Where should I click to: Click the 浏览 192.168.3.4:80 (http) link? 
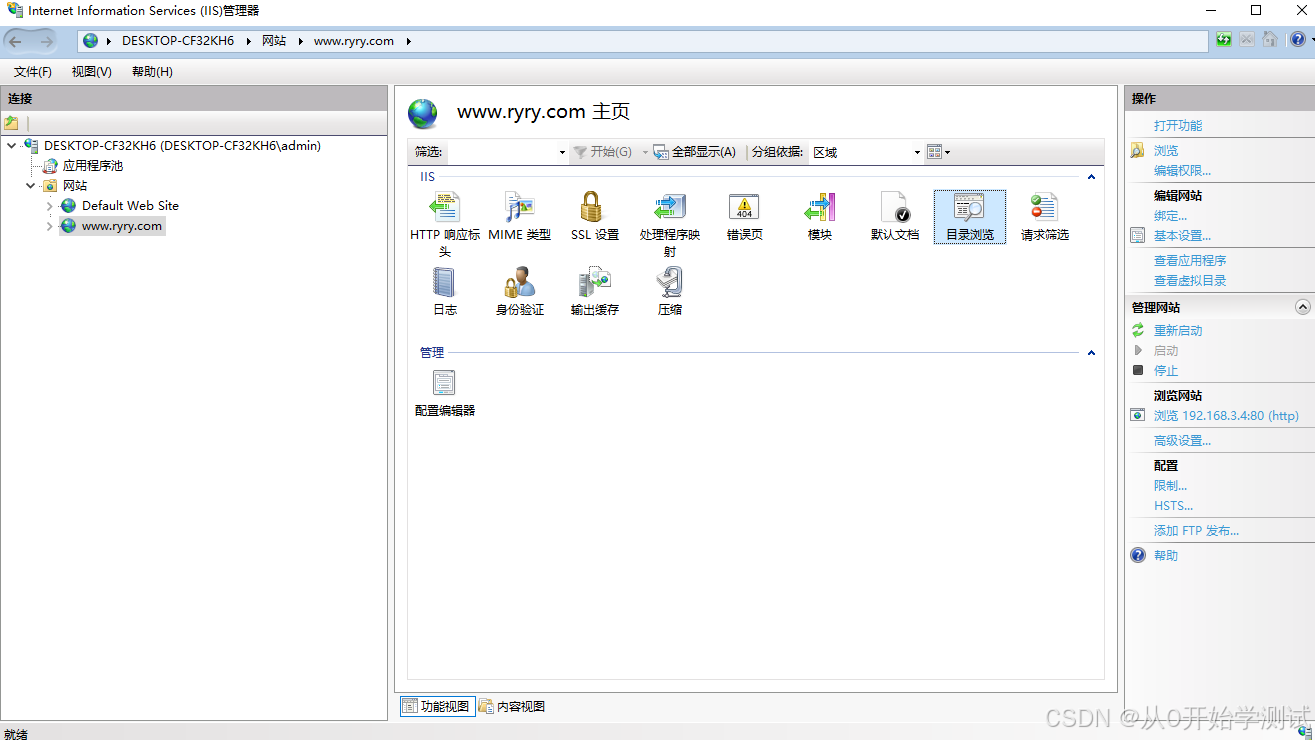click(1225, 415)
